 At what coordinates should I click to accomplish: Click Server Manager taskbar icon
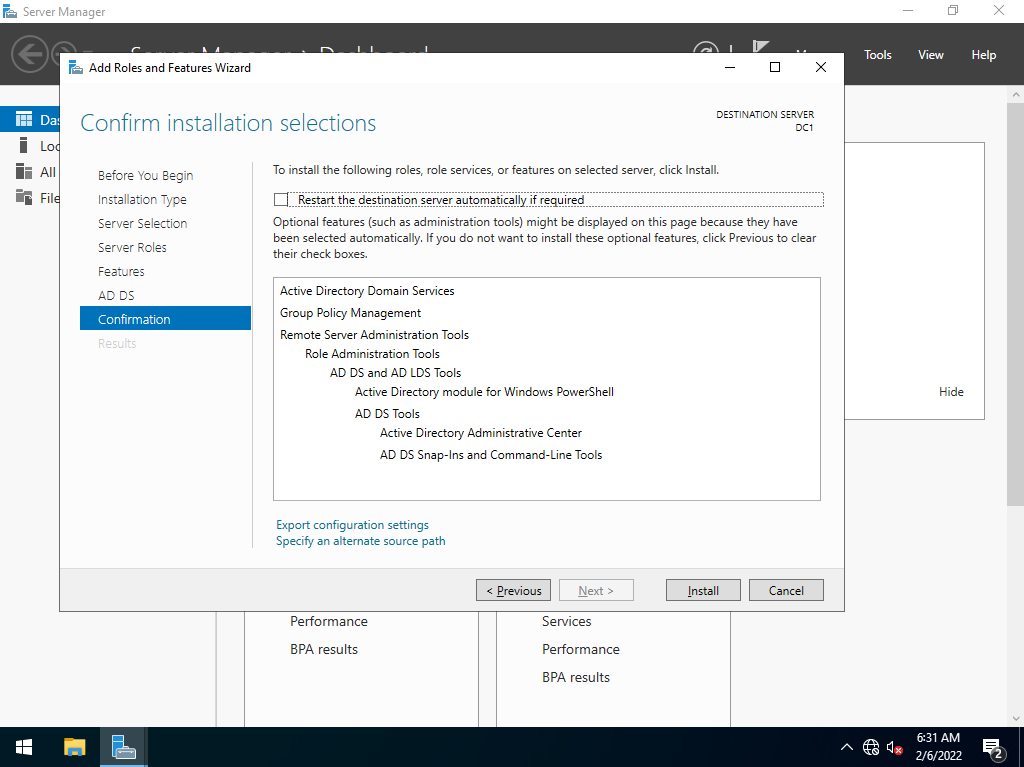click(x=123, y=747)
